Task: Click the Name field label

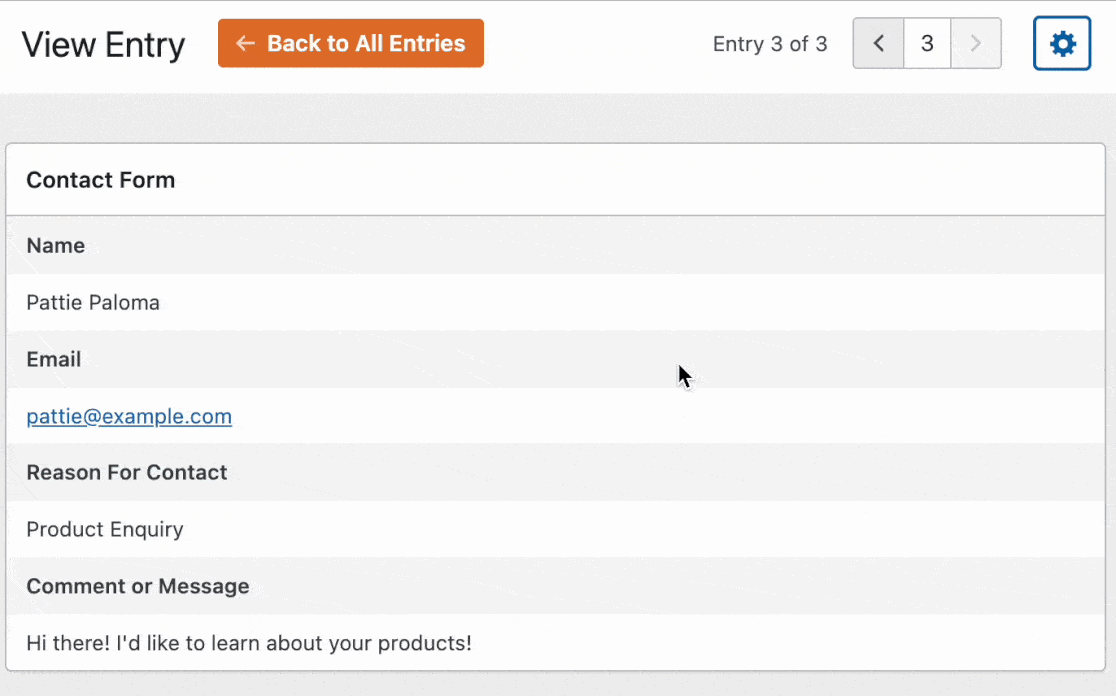Action: [x=56, y=246]
